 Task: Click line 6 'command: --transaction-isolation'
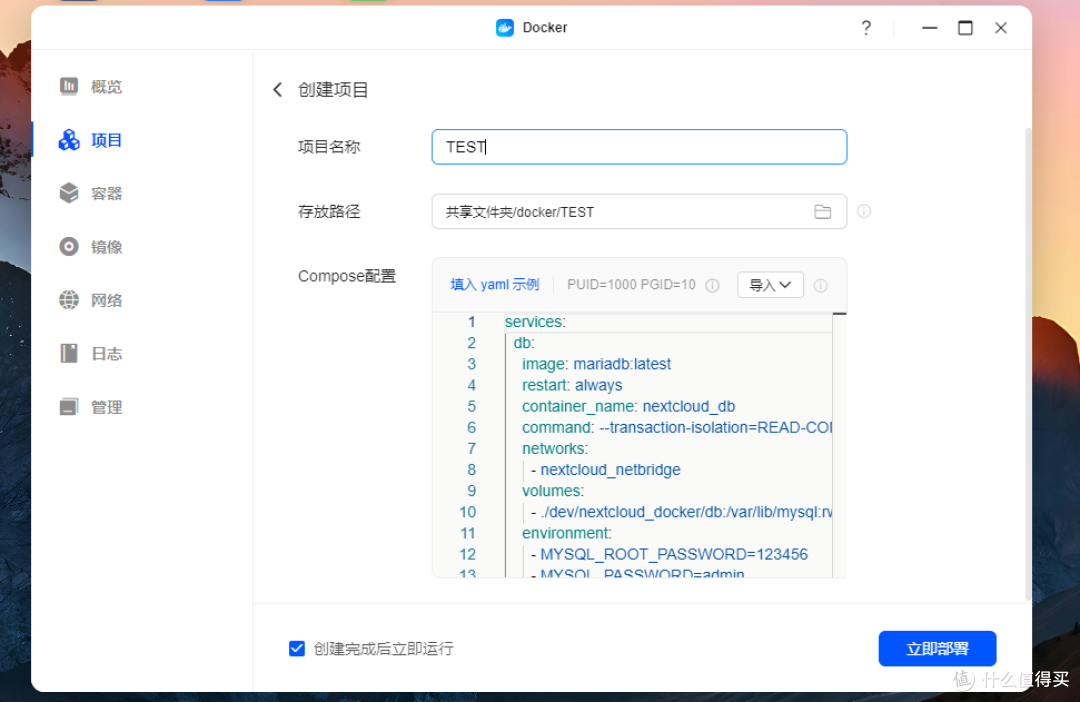(x=676, y=427)
